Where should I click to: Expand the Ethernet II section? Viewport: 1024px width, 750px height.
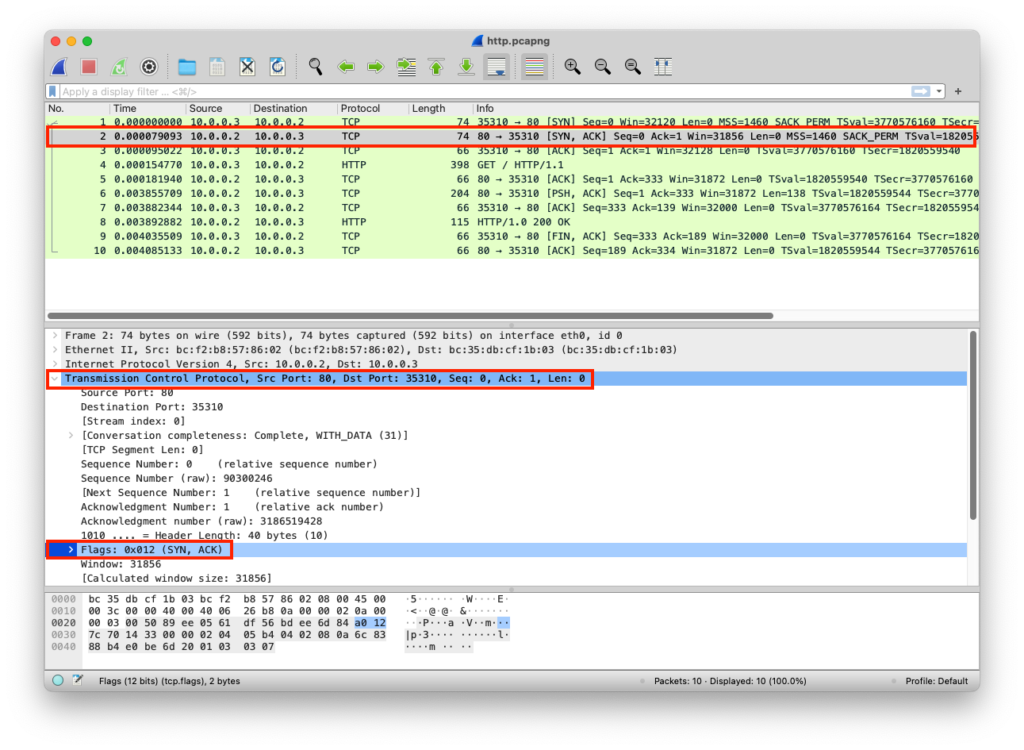pos(55,350)
